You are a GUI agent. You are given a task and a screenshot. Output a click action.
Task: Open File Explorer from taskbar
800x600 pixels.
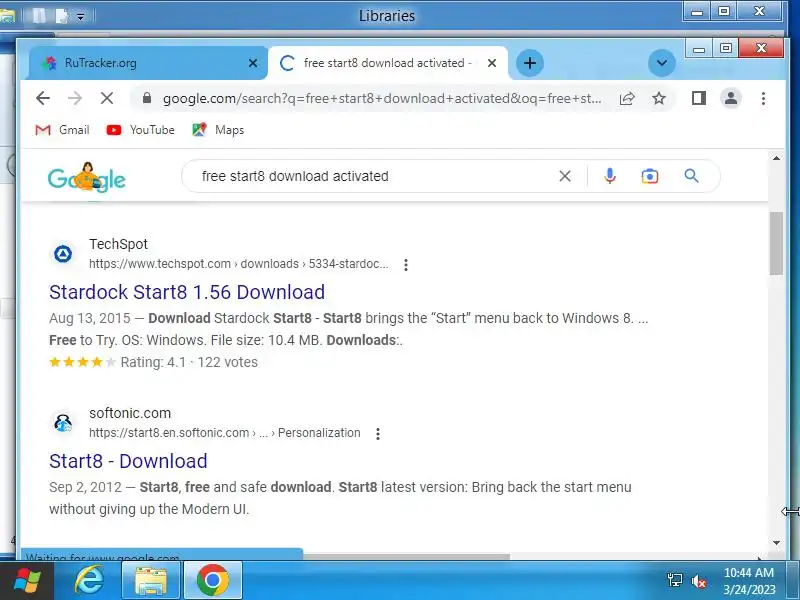tap(151, 581)
